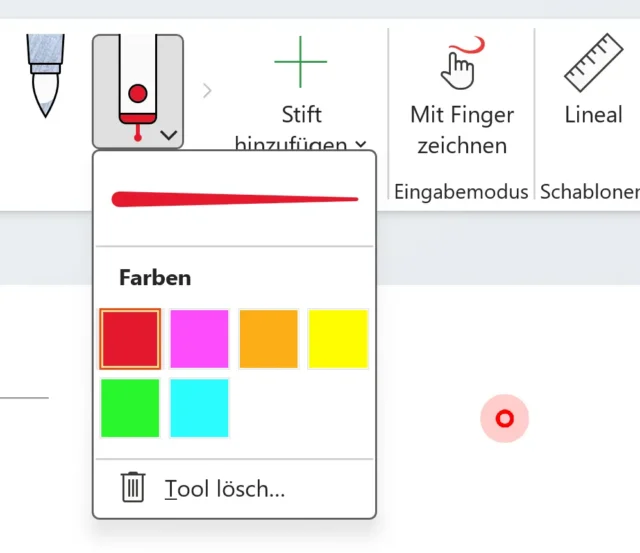Select the orange color swatch
Viewport: 640px width, 553px height.
tap(268, 339)
